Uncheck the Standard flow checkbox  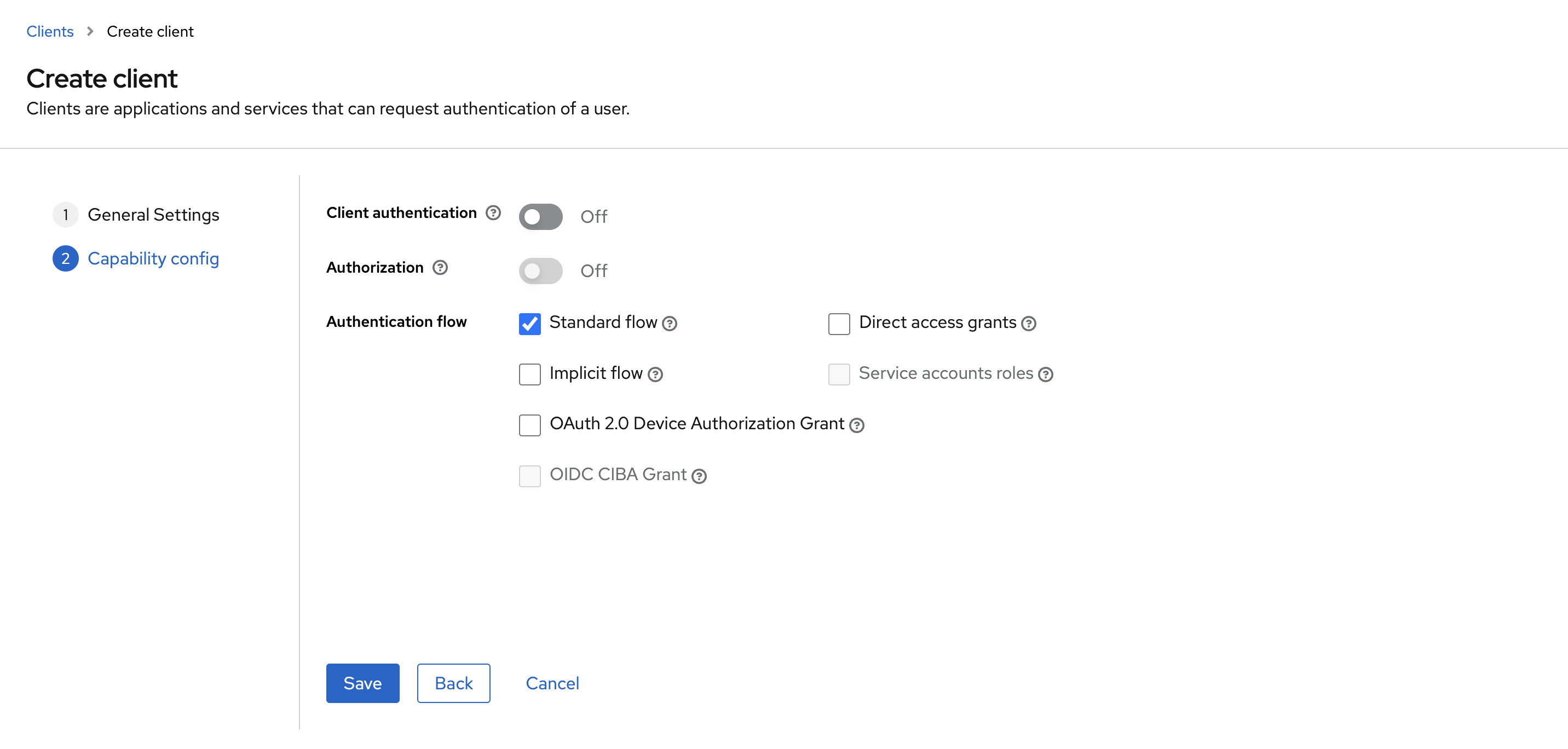tap(529, 324)
